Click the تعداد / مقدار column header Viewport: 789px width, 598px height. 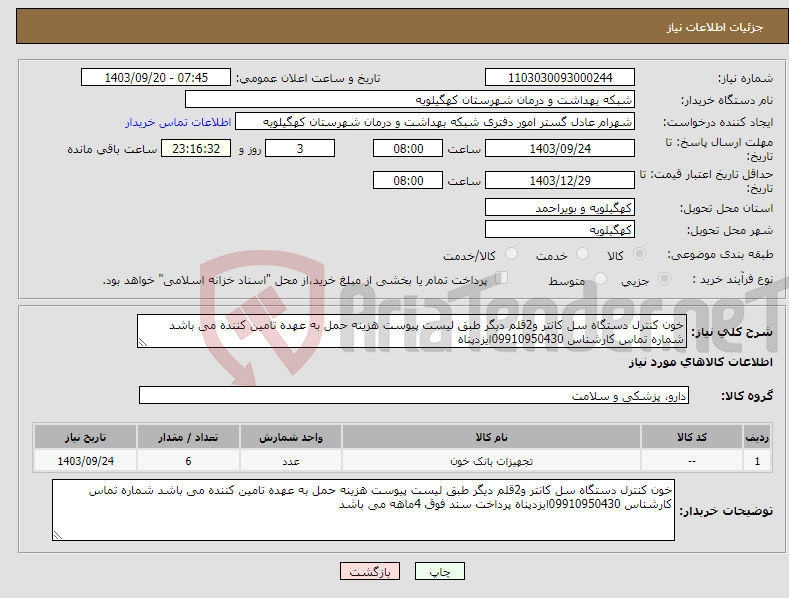[188, 437]
